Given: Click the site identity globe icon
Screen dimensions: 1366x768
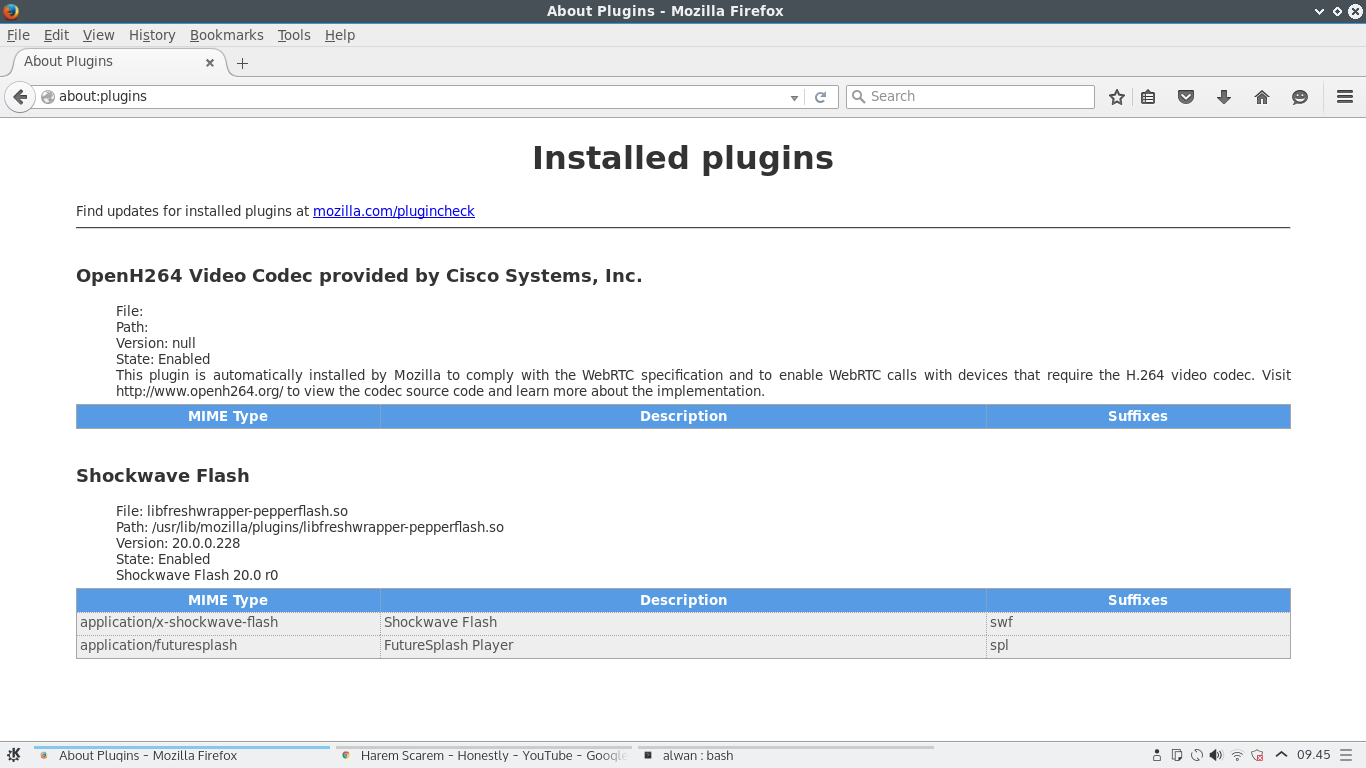Looking at the screenshot, I should (x=47, y=97).
